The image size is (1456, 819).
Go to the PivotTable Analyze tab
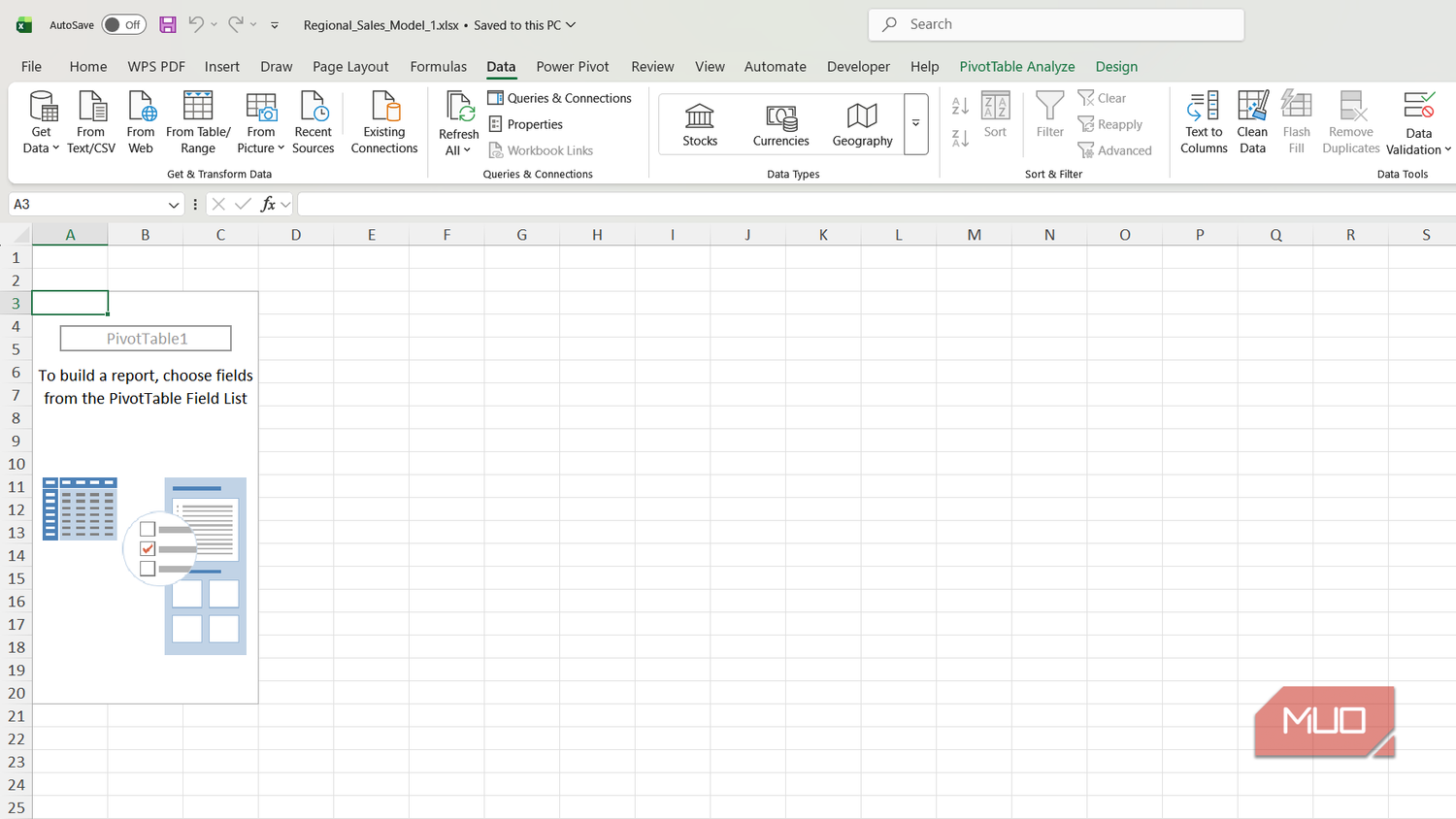click(x=1017, y=66)
